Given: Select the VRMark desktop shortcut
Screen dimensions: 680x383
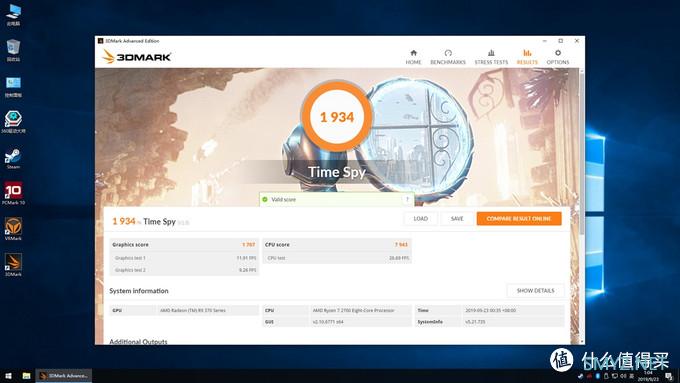Looking at the screenshot, I should pos(13,229).
